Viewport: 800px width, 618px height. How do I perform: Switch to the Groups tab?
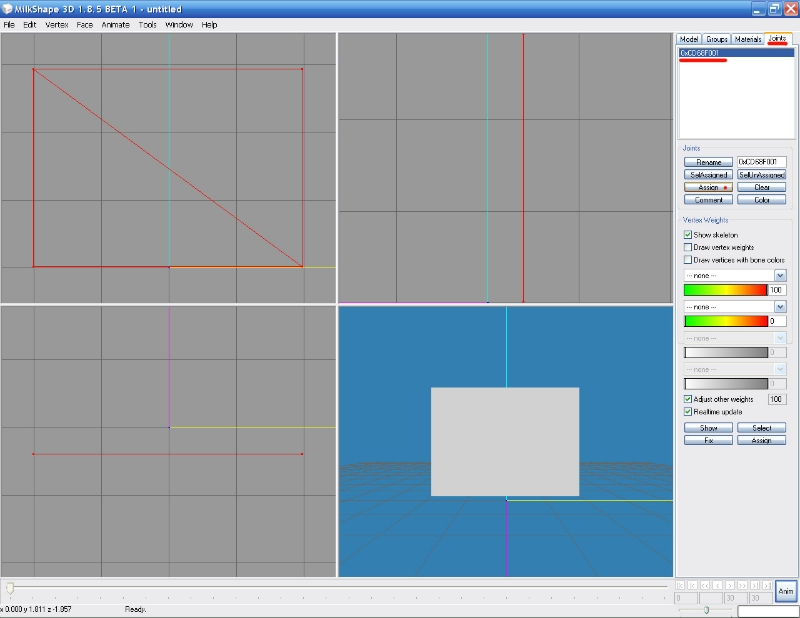(x=717, y=39)
